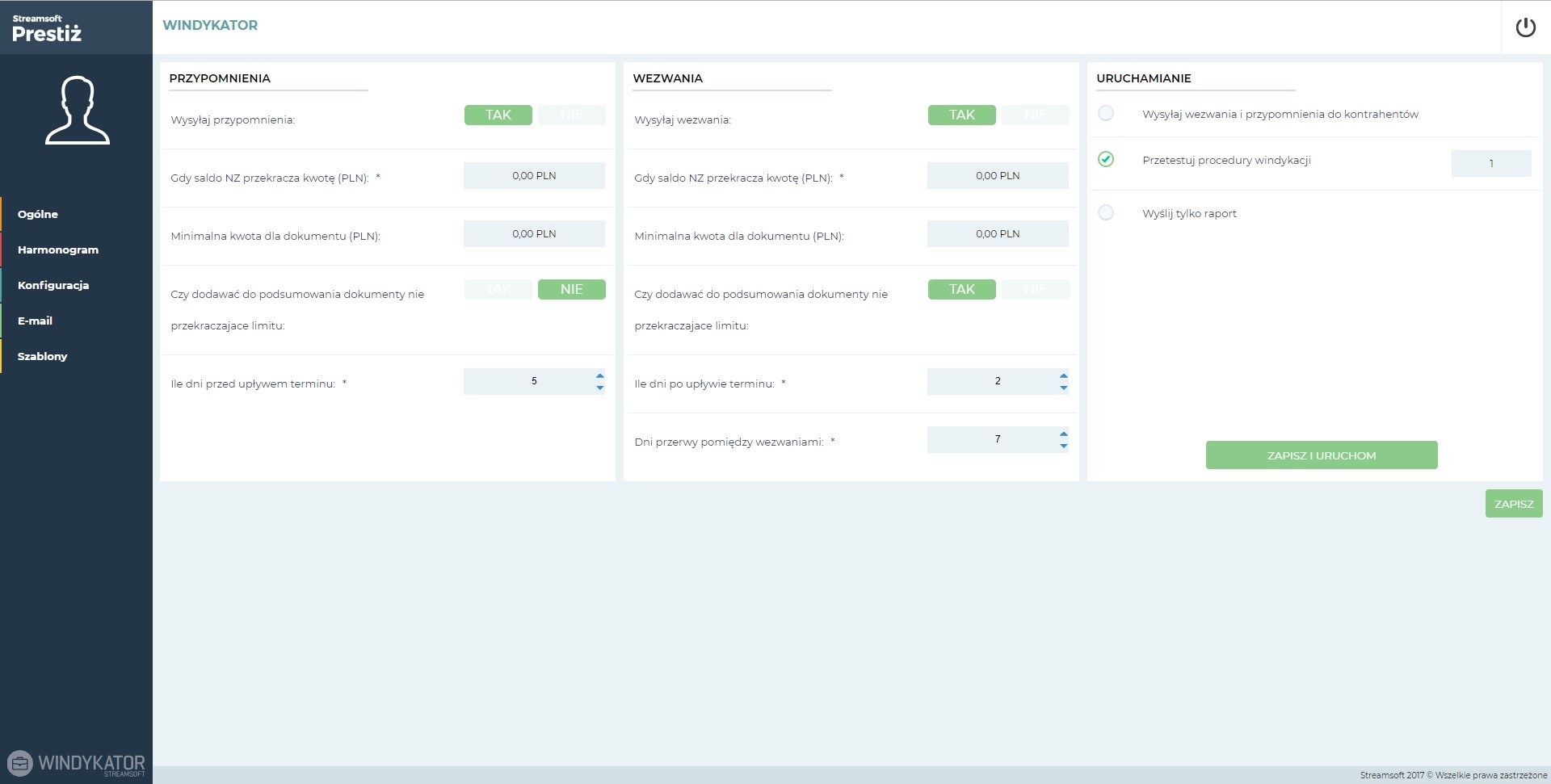Enable TAK for reminders summary documents

498,289
